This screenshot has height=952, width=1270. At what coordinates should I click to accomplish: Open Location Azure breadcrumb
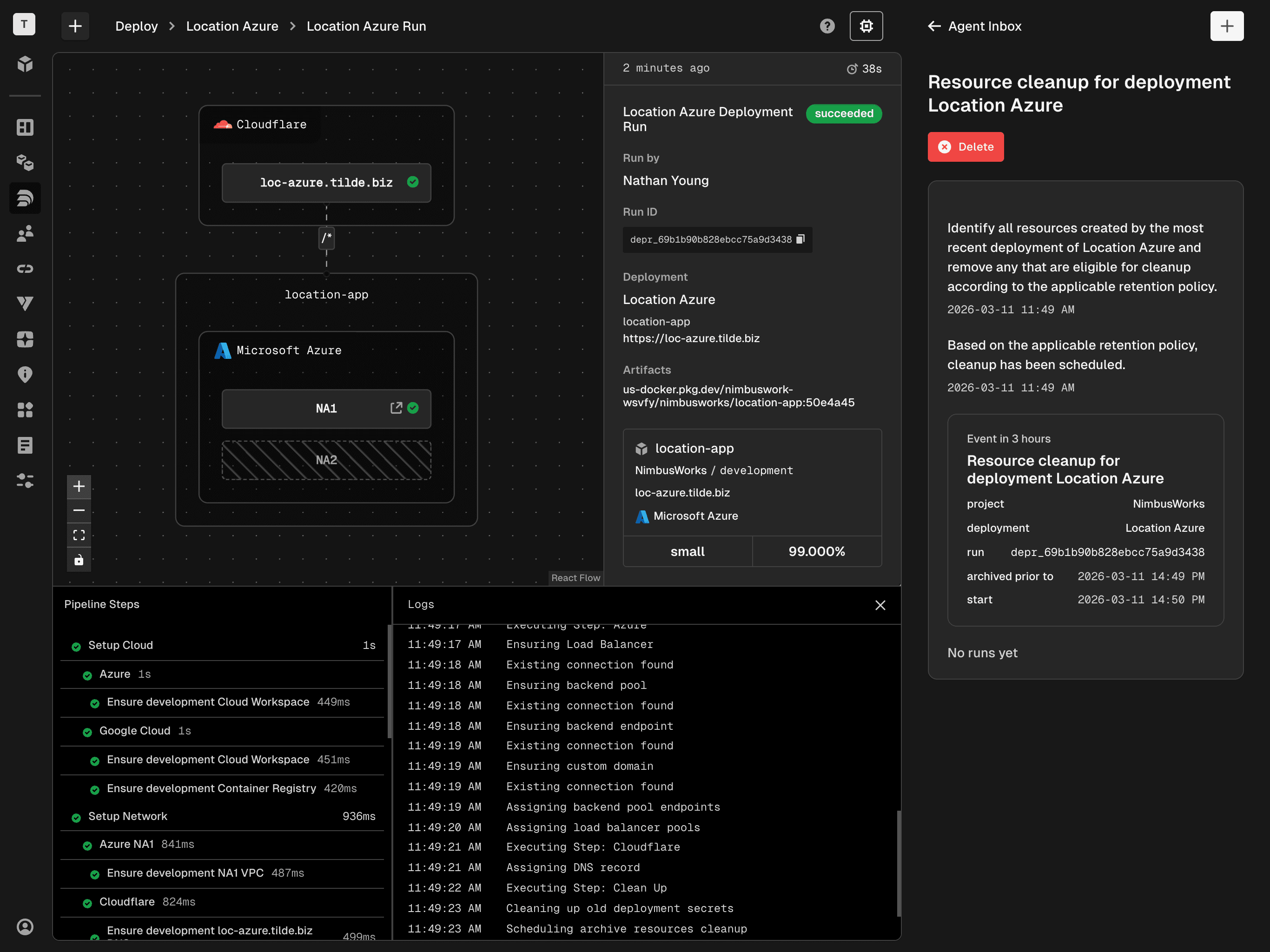click(232, 26)
